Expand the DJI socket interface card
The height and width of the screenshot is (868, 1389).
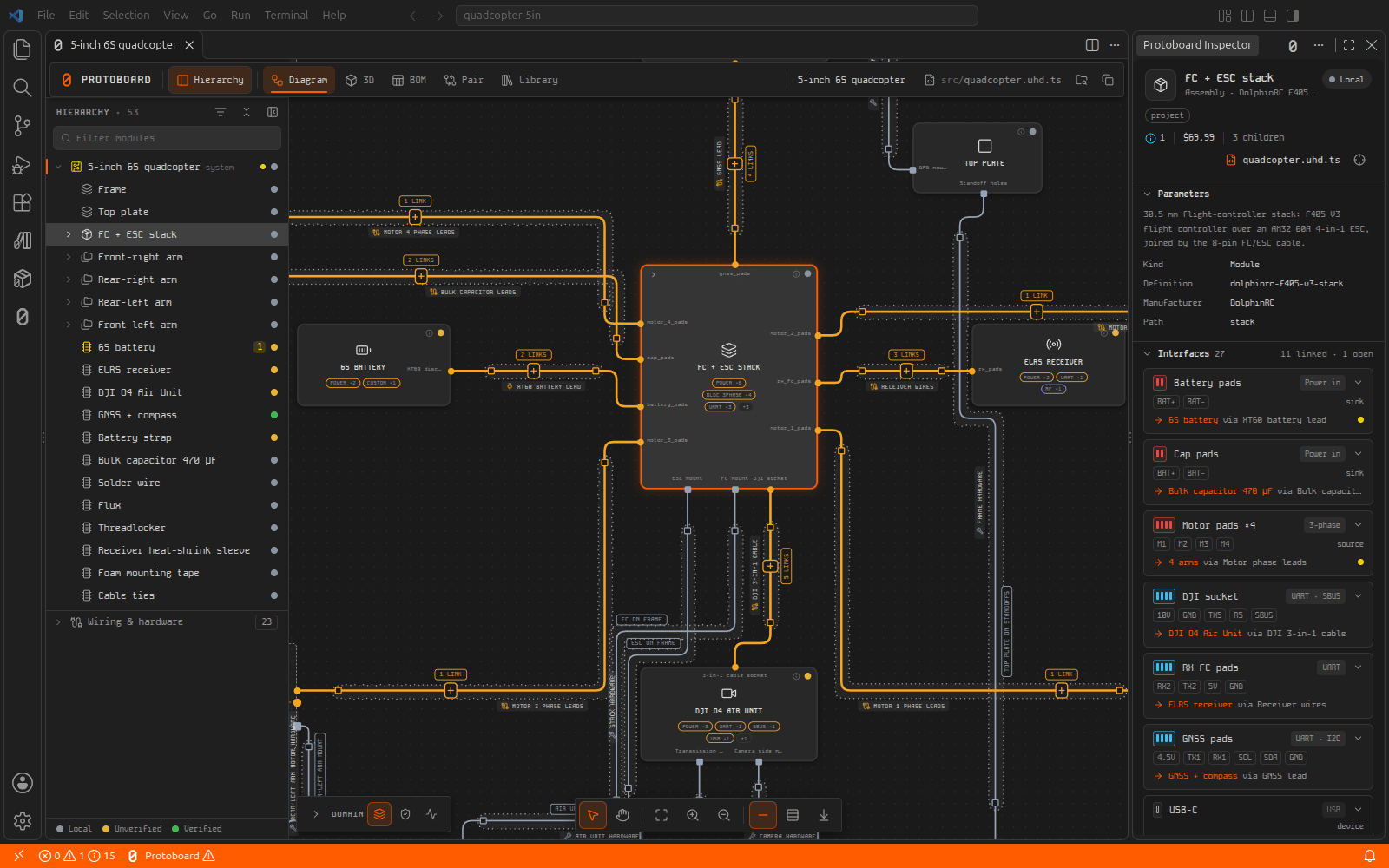click(x=1358, y=596)
